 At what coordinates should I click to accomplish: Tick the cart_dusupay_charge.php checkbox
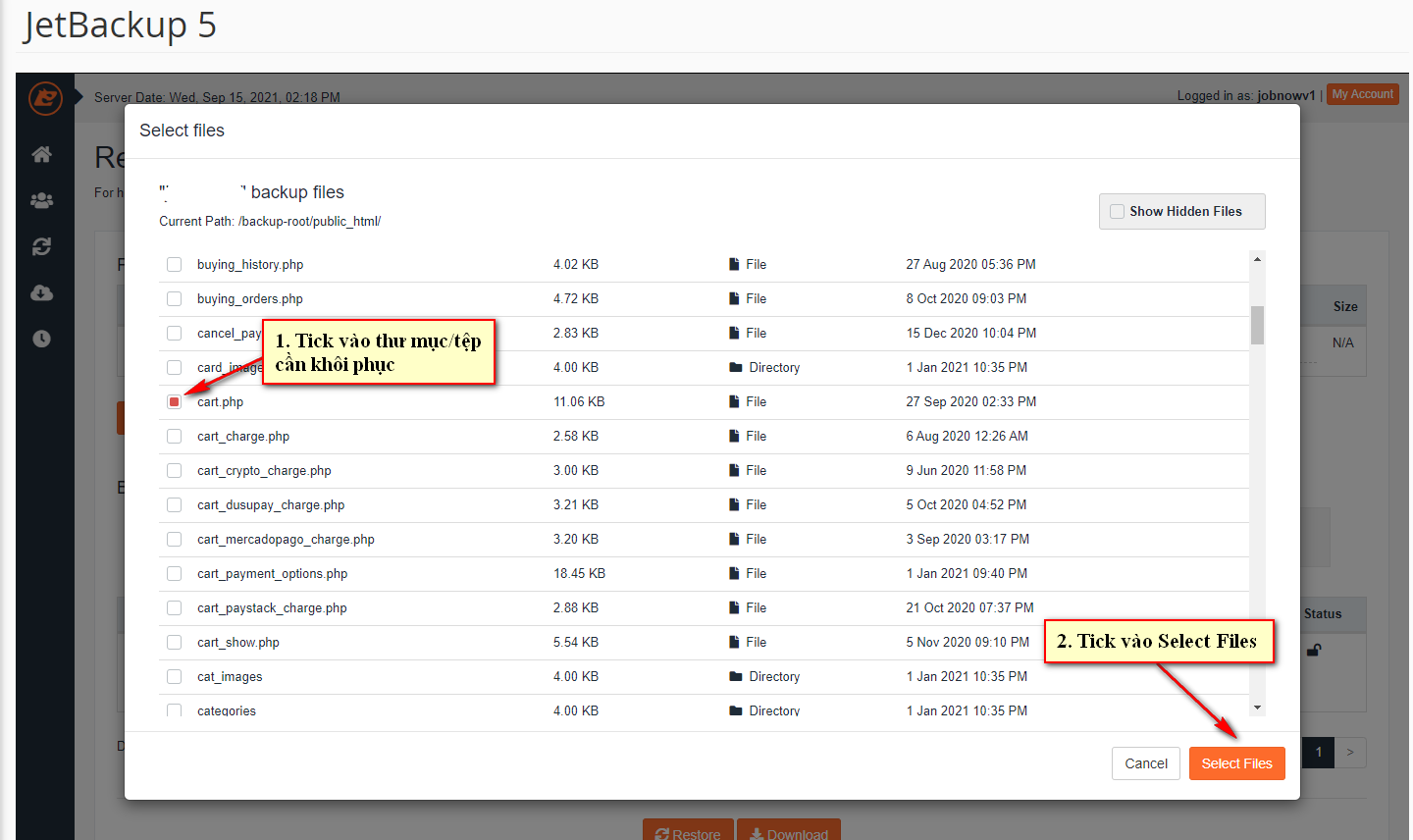click(174, 504)
